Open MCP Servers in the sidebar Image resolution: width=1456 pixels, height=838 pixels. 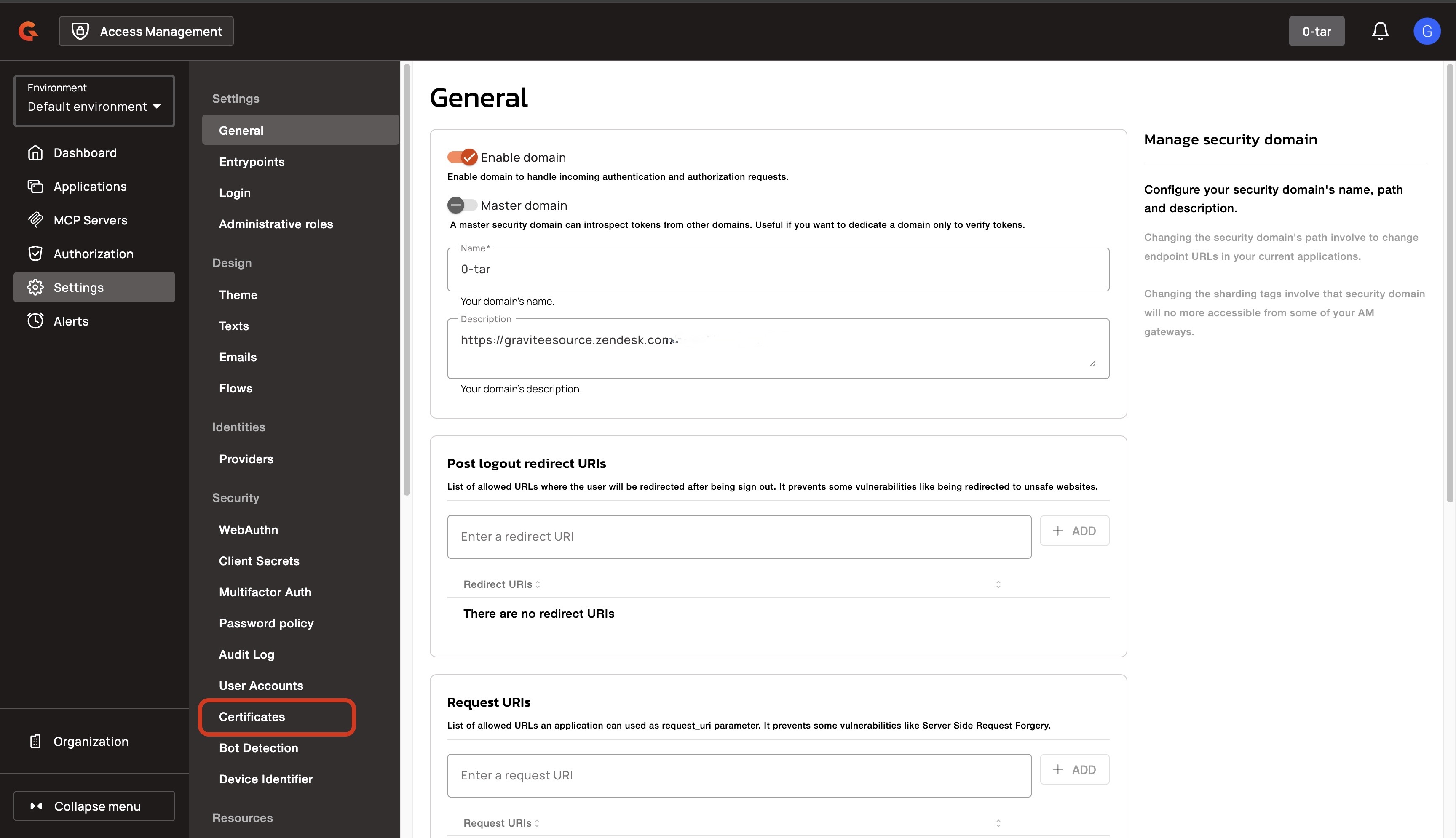click(91, 220)
